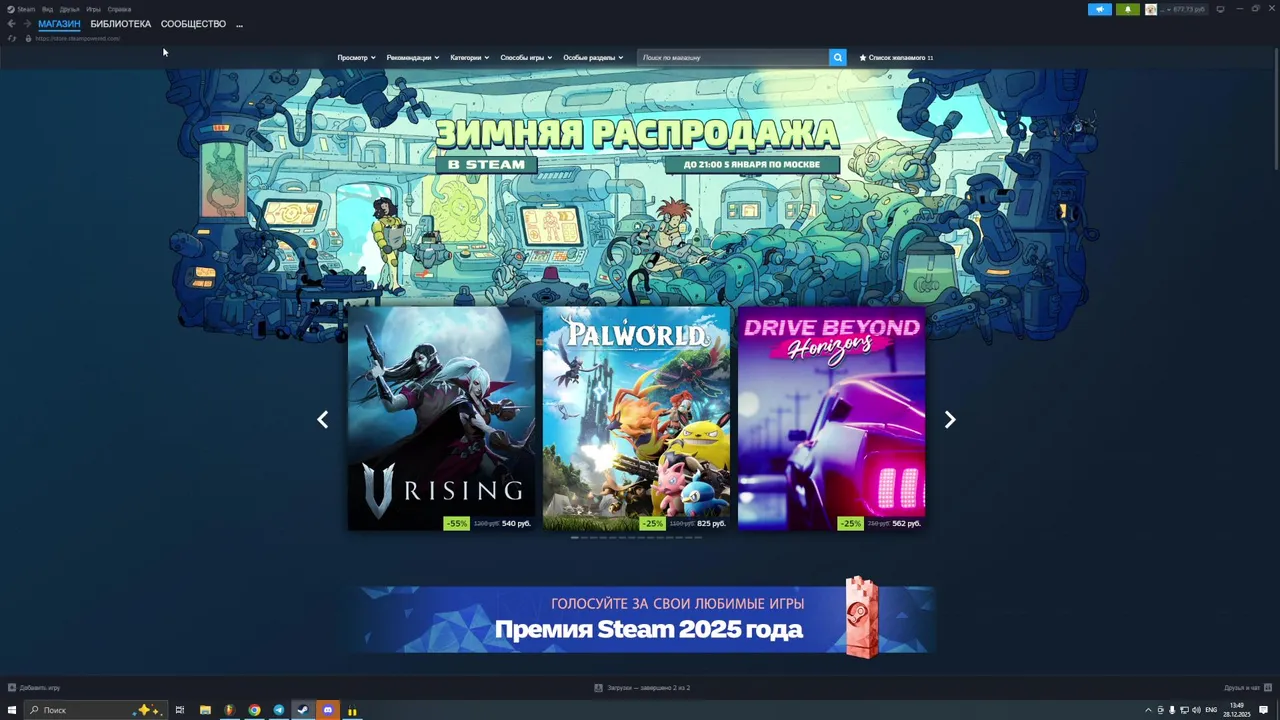Screen dimensions: 1280x720
Task: Click the page vertical scrollbar
Action: [1275, 110]
